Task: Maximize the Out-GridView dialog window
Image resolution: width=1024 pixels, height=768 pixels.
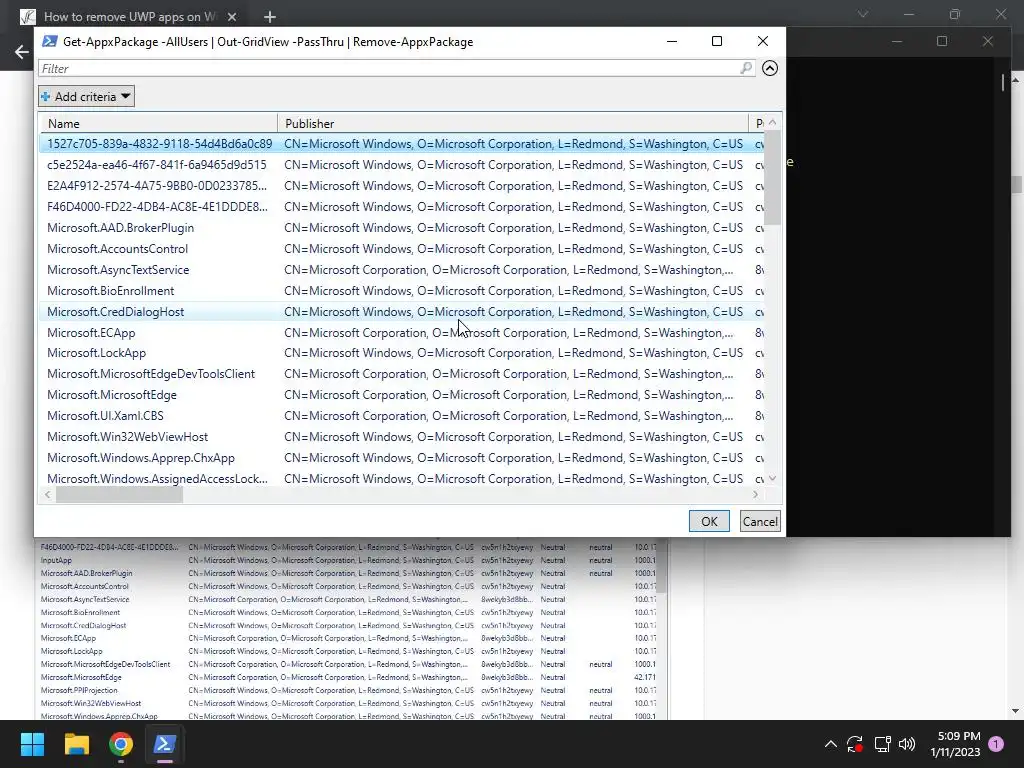Action: [x=716, y=41]
